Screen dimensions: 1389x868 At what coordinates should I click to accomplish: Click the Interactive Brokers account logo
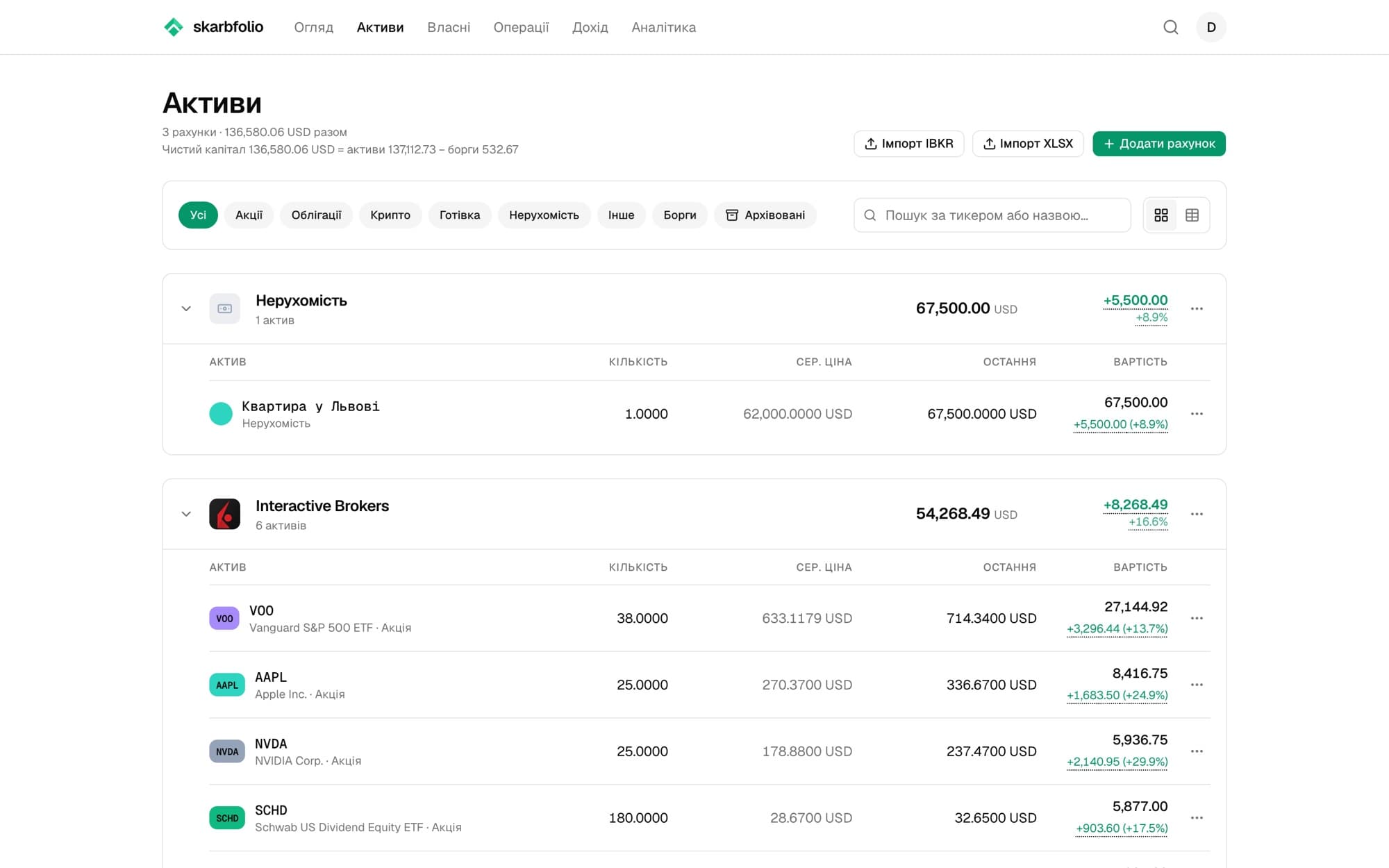click(224, 514)
